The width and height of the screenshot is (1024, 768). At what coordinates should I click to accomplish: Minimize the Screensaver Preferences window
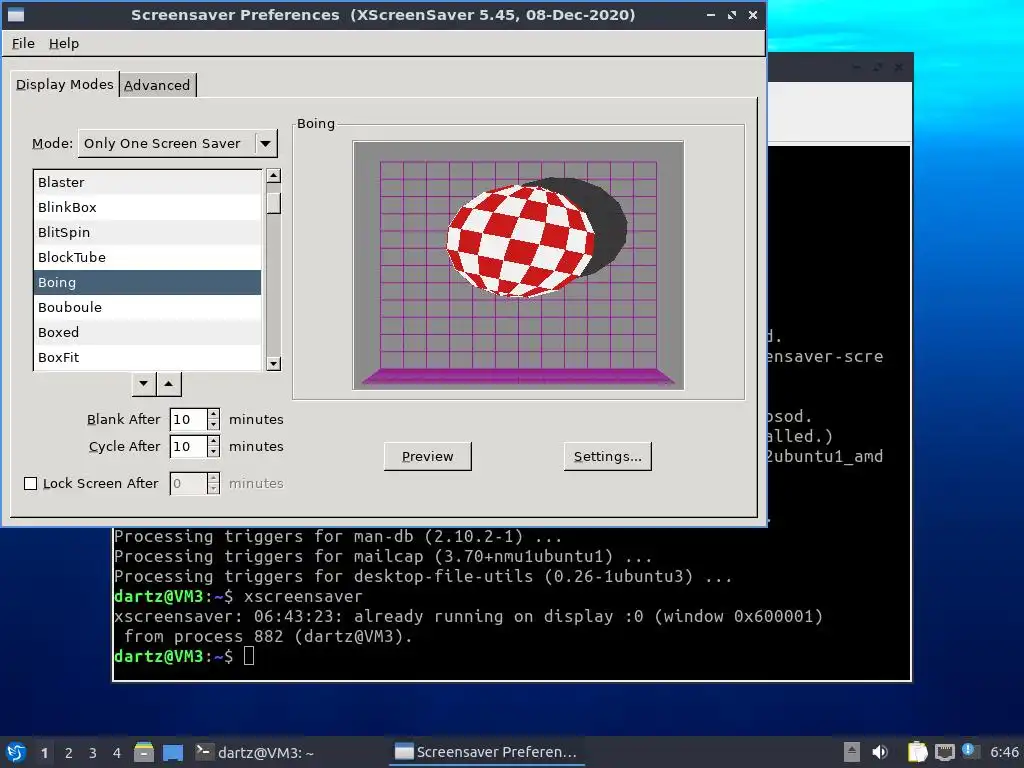coord(711,14)
